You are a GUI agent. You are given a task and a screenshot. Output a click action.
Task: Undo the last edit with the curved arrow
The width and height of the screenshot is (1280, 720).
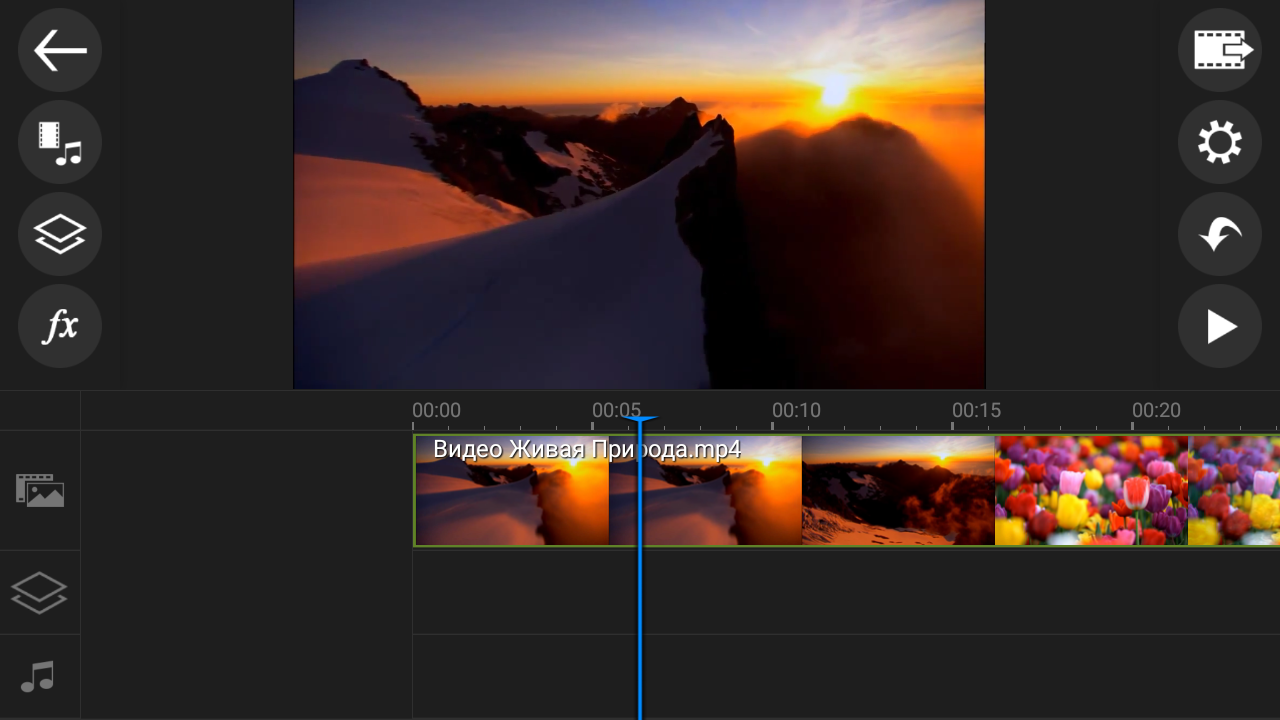1219,234
